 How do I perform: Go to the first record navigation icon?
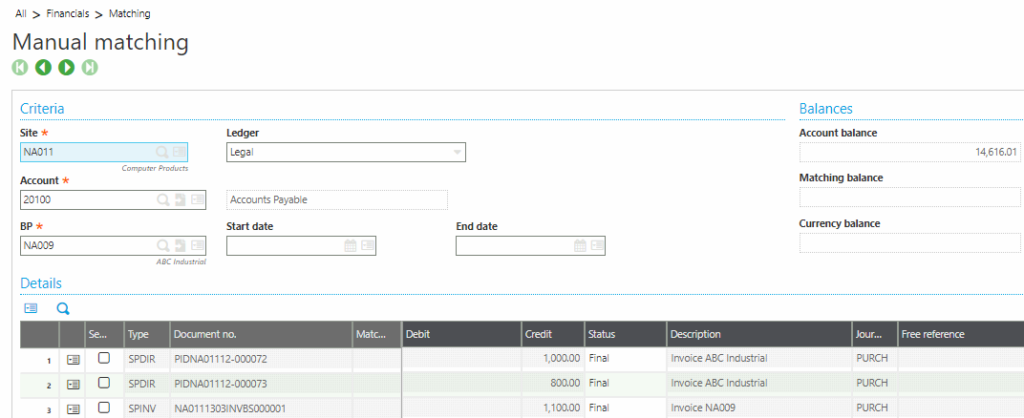pyautogui.click(x=19, y=68)
